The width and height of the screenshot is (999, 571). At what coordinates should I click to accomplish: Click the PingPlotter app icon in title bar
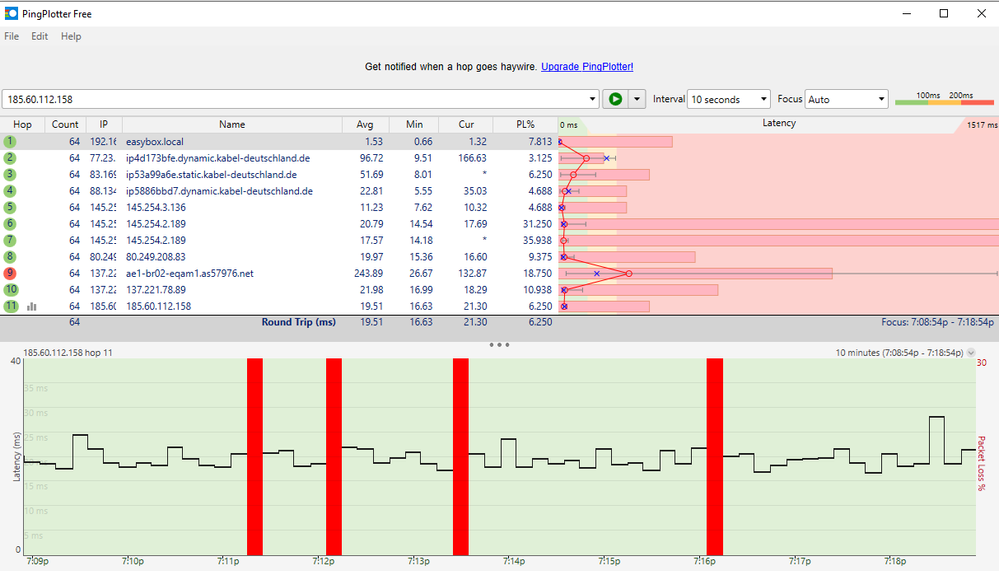11,13
